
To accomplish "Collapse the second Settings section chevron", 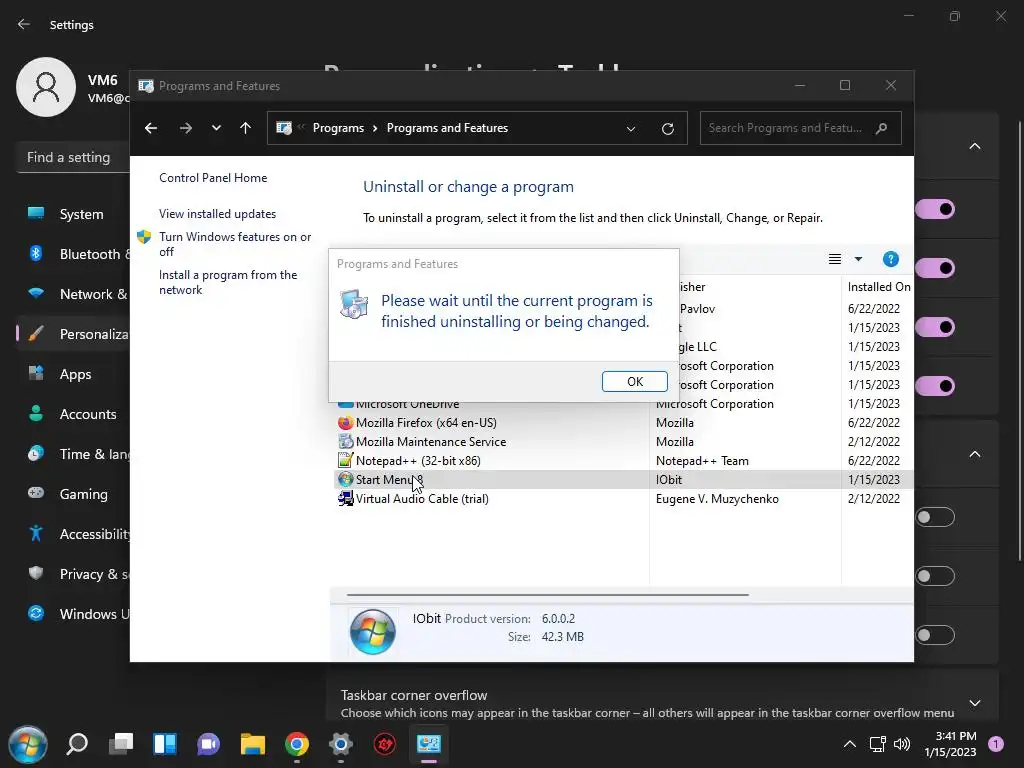I will [974, 454].
